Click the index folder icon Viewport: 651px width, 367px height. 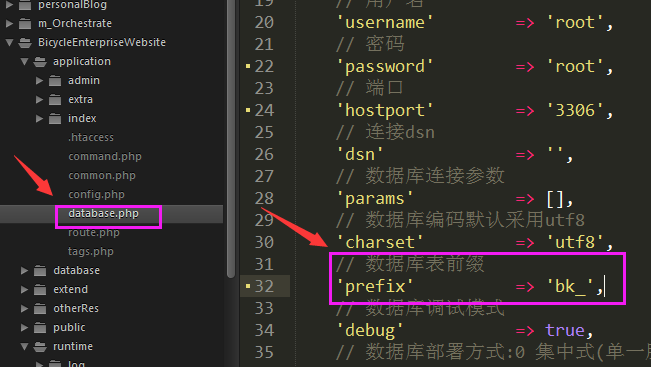(x=55, y=119)
